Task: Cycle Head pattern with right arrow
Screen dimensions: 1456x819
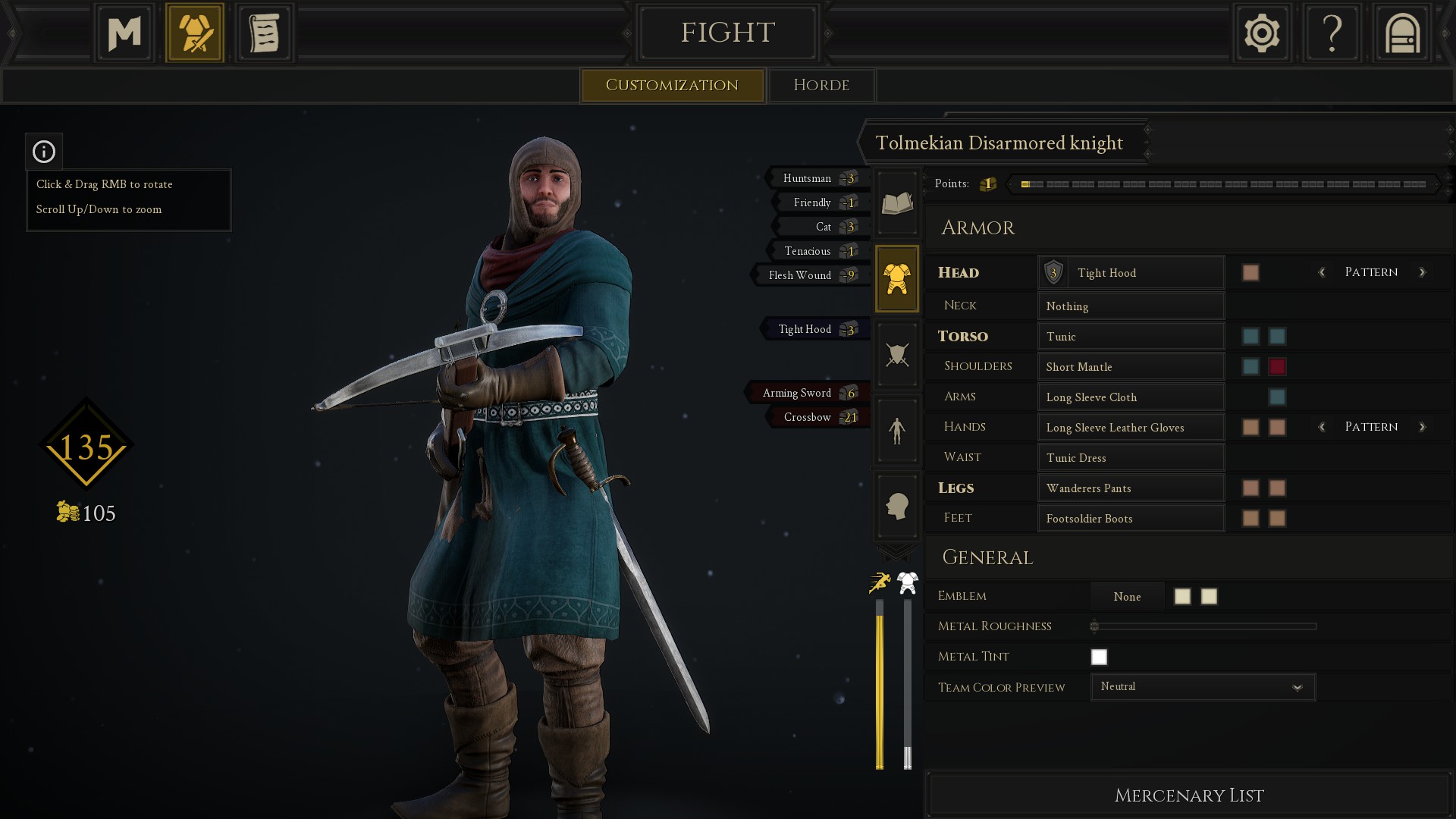Action: 1422,272
